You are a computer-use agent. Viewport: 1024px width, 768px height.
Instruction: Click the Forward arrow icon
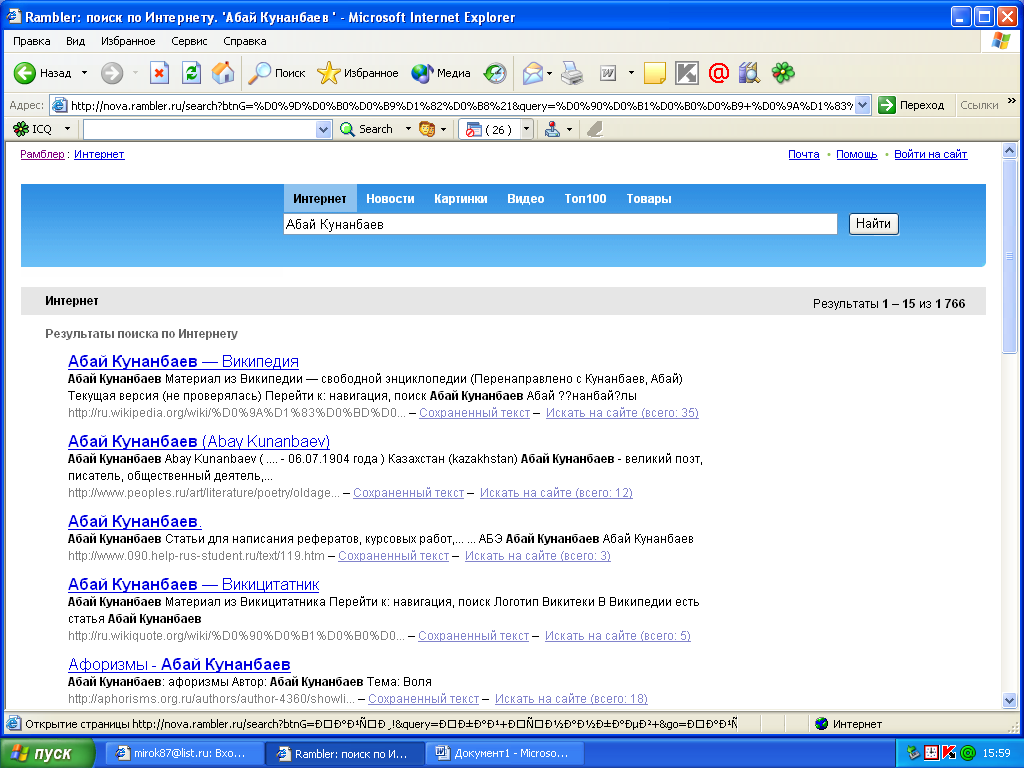[112, 72]
